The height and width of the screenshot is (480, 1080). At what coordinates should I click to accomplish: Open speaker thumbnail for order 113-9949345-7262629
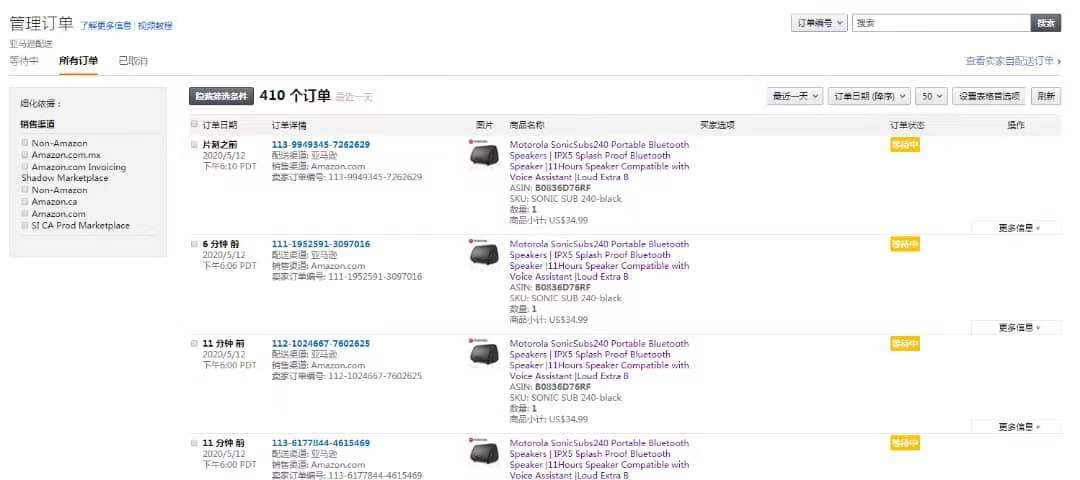484,154
